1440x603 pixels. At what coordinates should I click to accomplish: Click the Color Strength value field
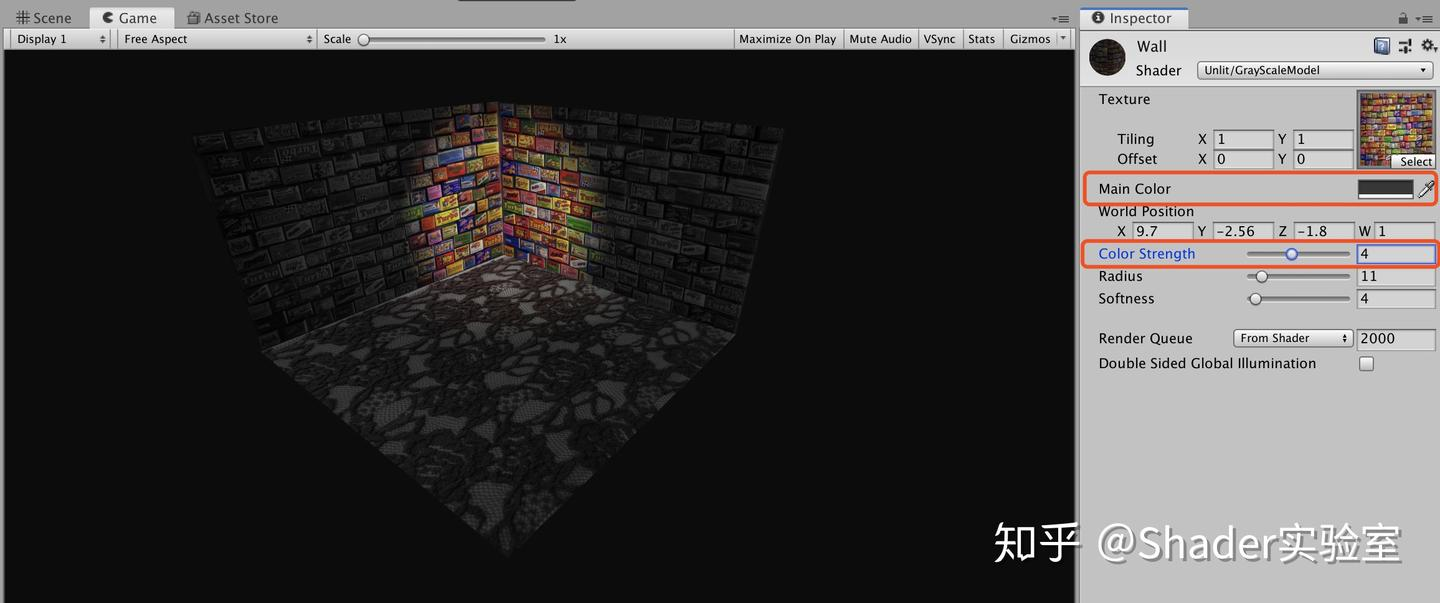pos(1396,254)
